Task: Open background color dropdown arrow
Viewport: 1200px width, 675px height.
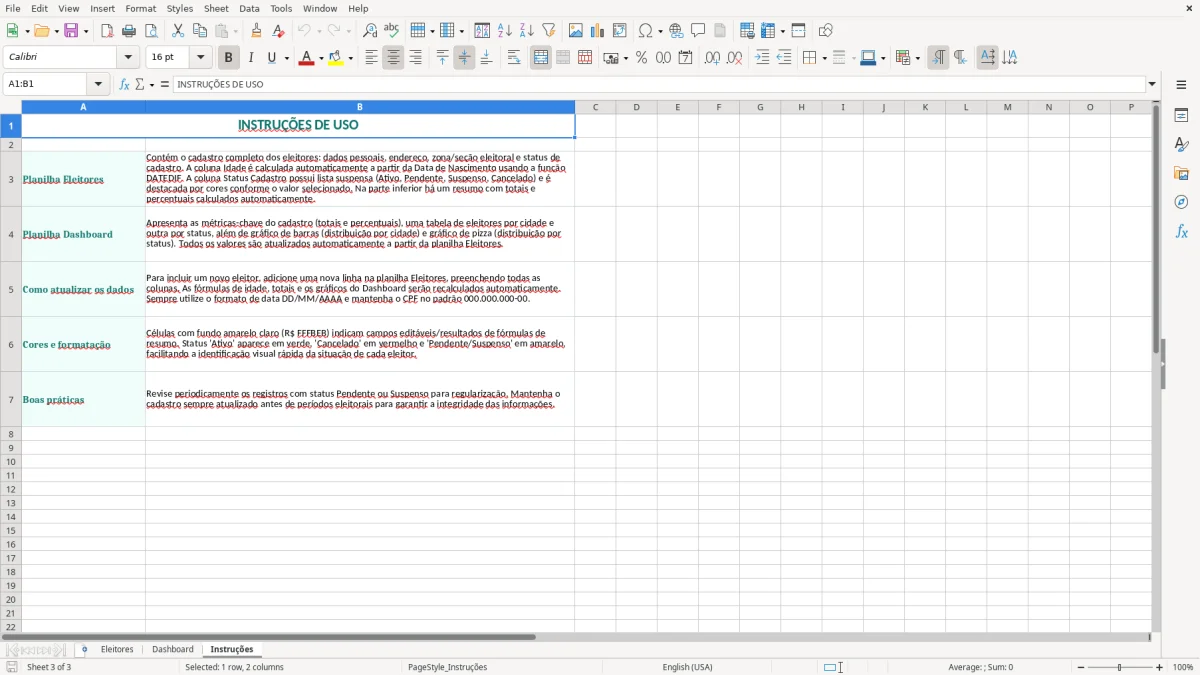Action: click(x=350, y=58)
